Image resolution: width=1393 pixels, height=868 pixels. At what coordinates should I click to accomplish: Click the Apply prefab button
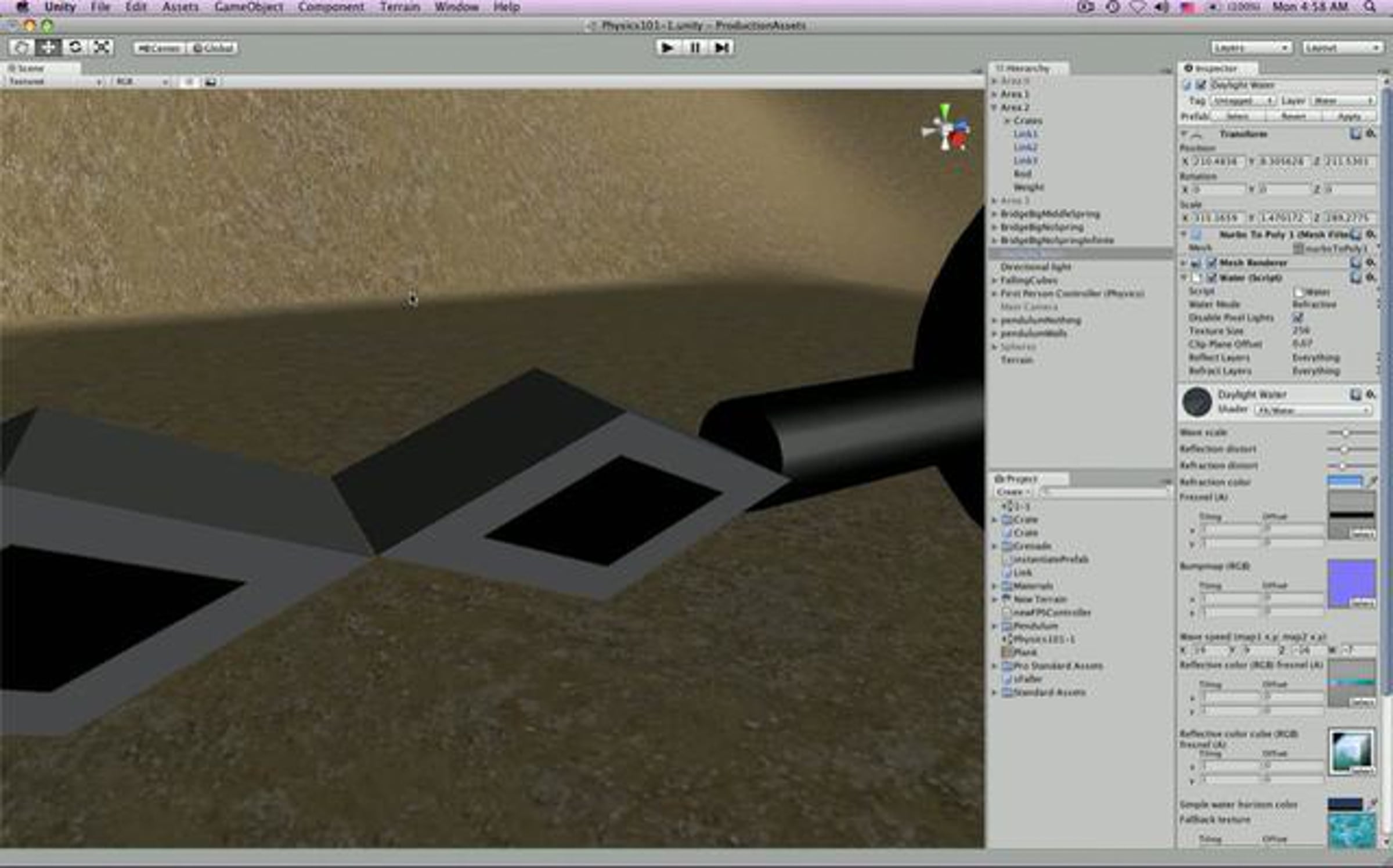(x=1351, y=116)
